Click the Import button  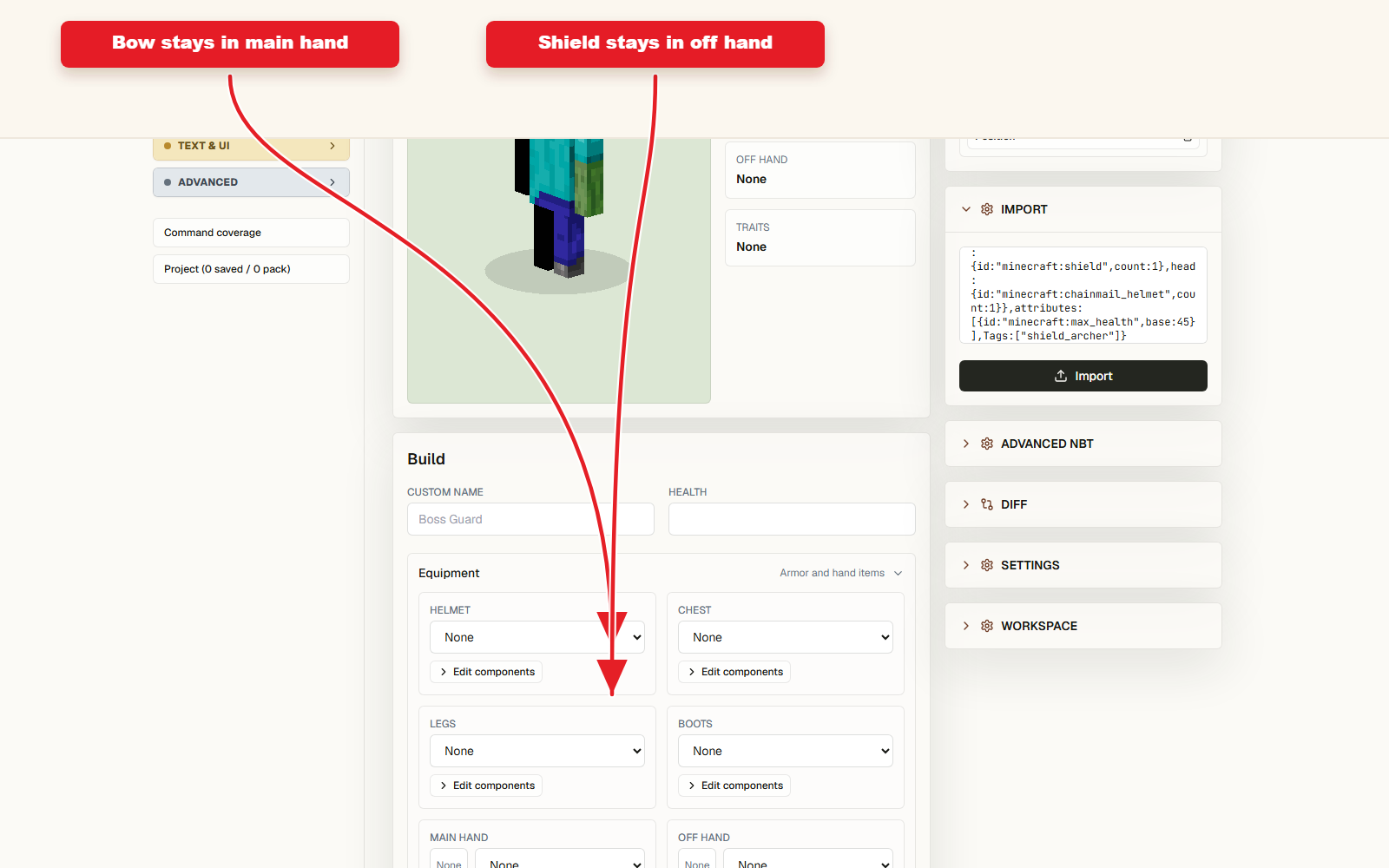[1083, 376]
